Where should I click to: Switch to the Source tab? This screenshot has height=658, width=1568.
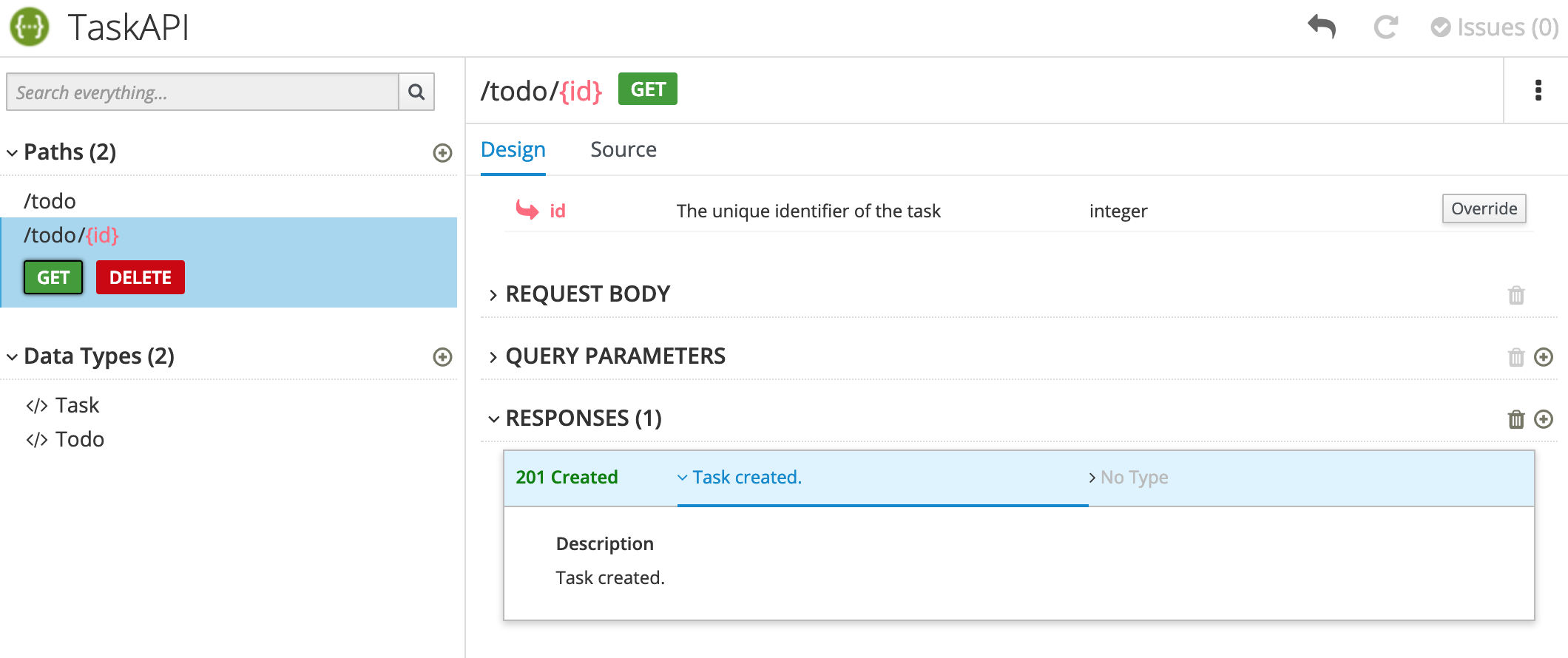pyautogui.click(x=624, y=149)
